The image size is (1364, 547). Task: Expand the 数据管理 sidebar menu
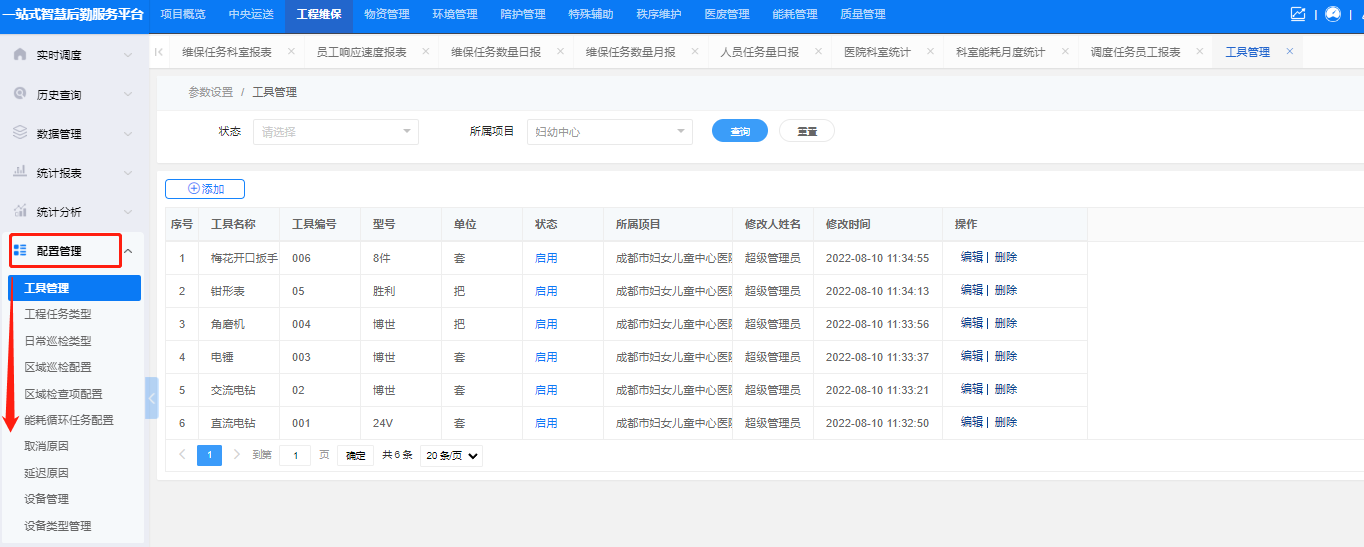(128, 133)
